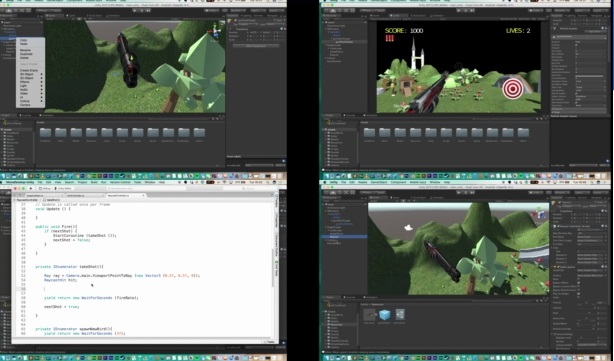614x361 pixels.
Task: Toggle the Play On Awake checkbox
Action: [578, 294]
